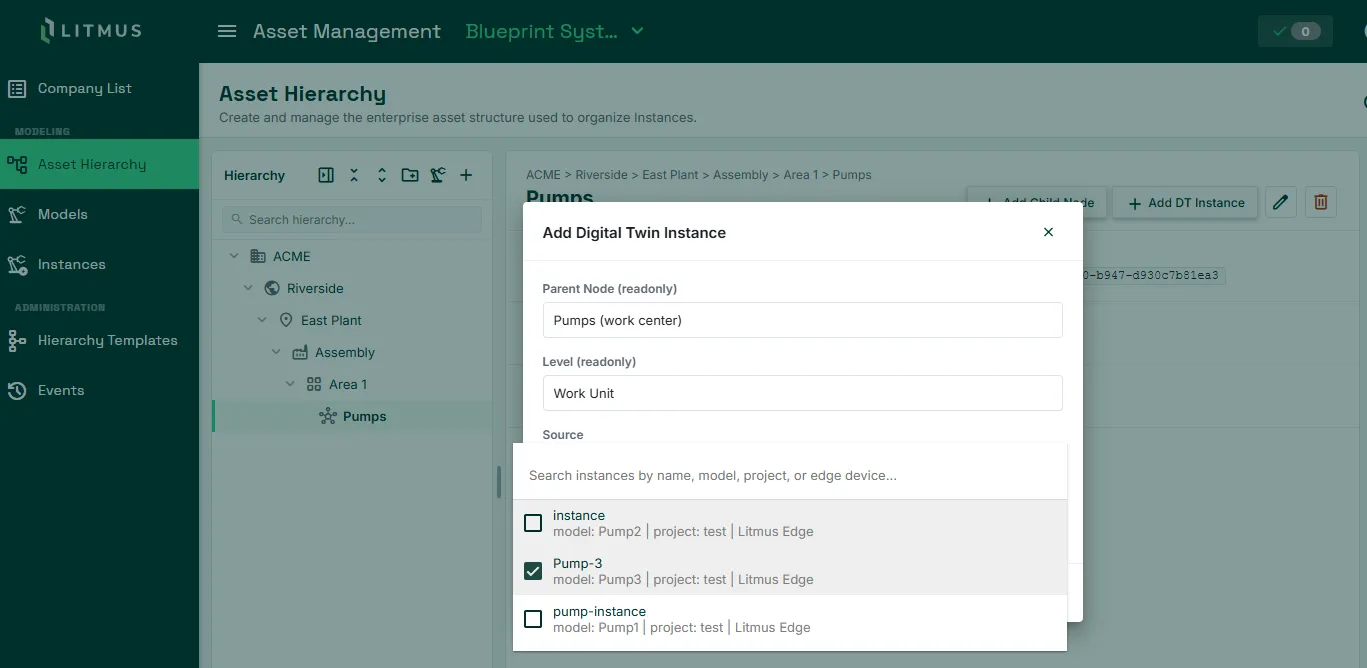The image size is (1367, 668).
Task: Uncheck the Pump-3 checkbox
Action: (x=533, y=571)
